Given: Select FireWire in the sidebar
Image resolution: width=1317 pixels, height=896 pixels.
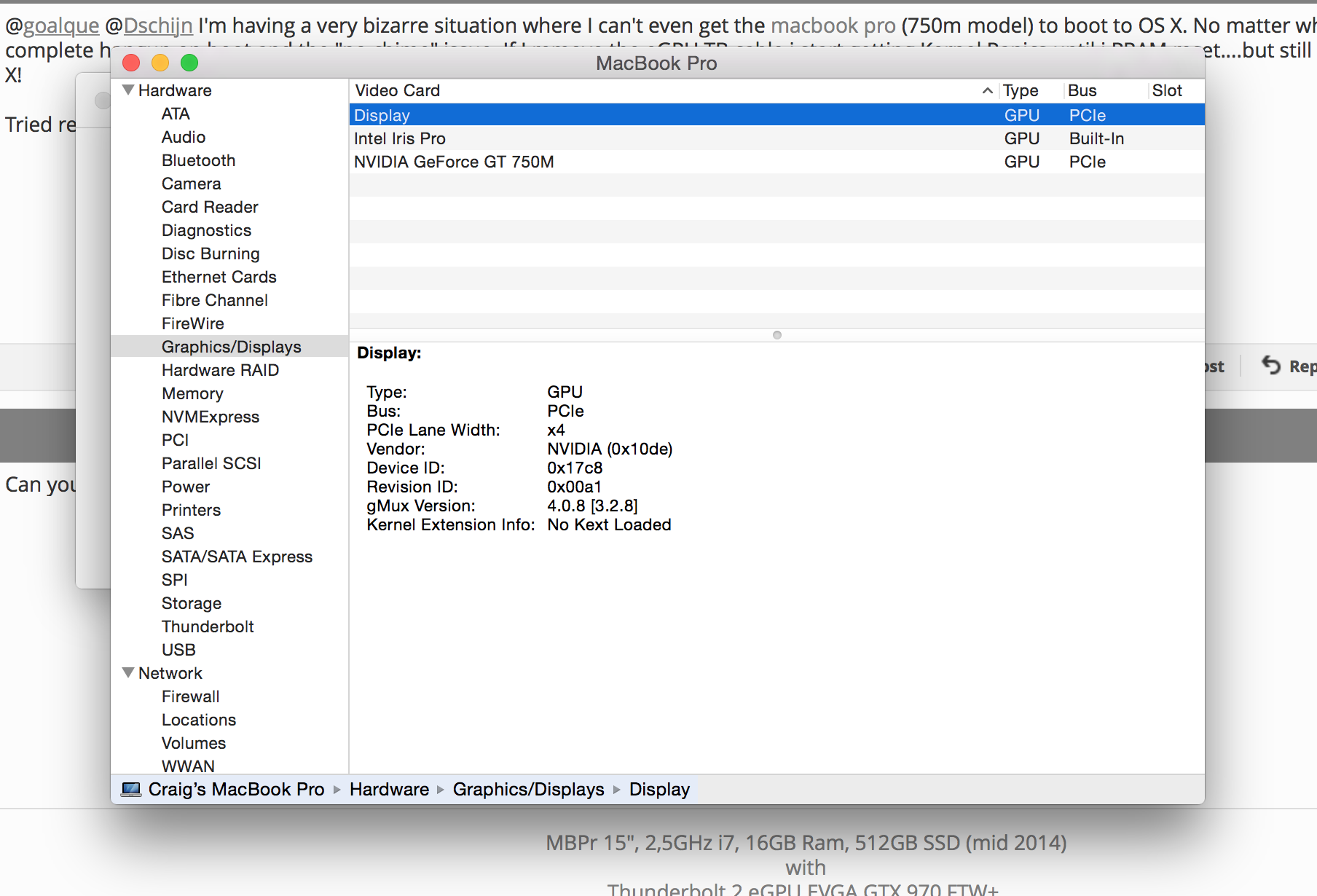Looking at the screenshot, I should coord(192,323).
